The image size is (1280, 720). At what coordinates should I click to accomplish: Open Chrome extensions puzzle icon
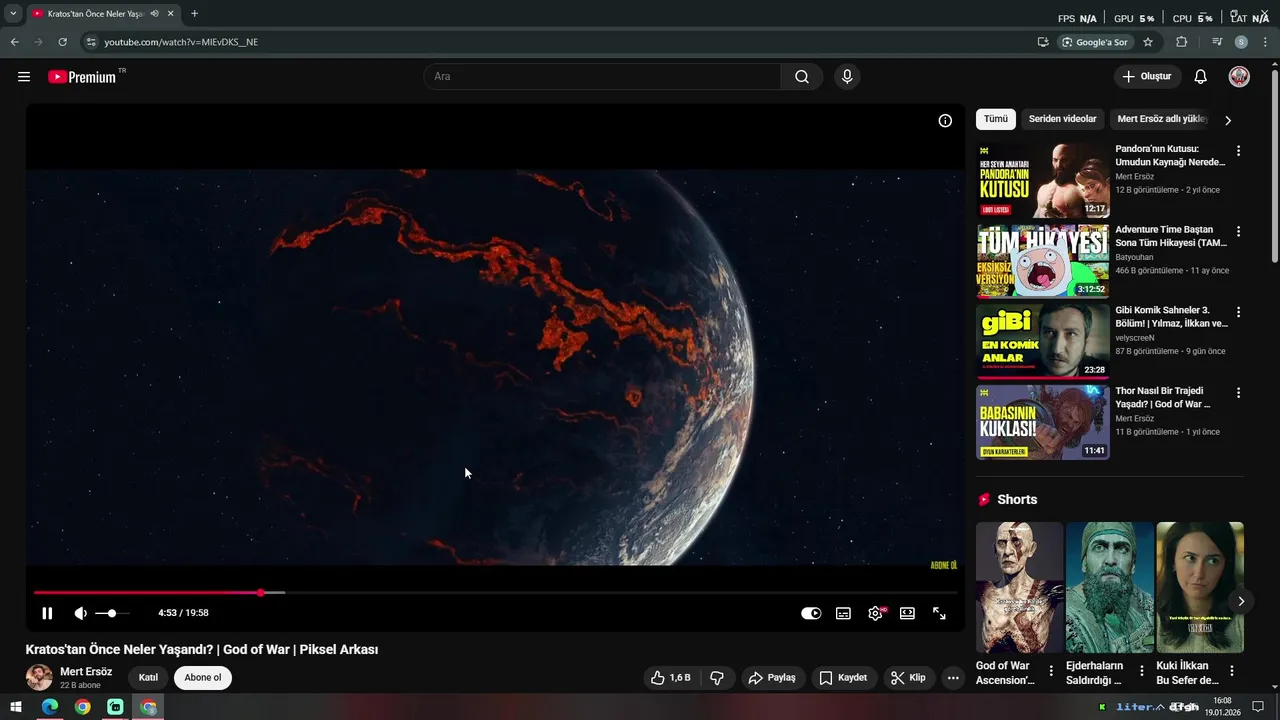pyautogui.click(x=1182, y=42)
